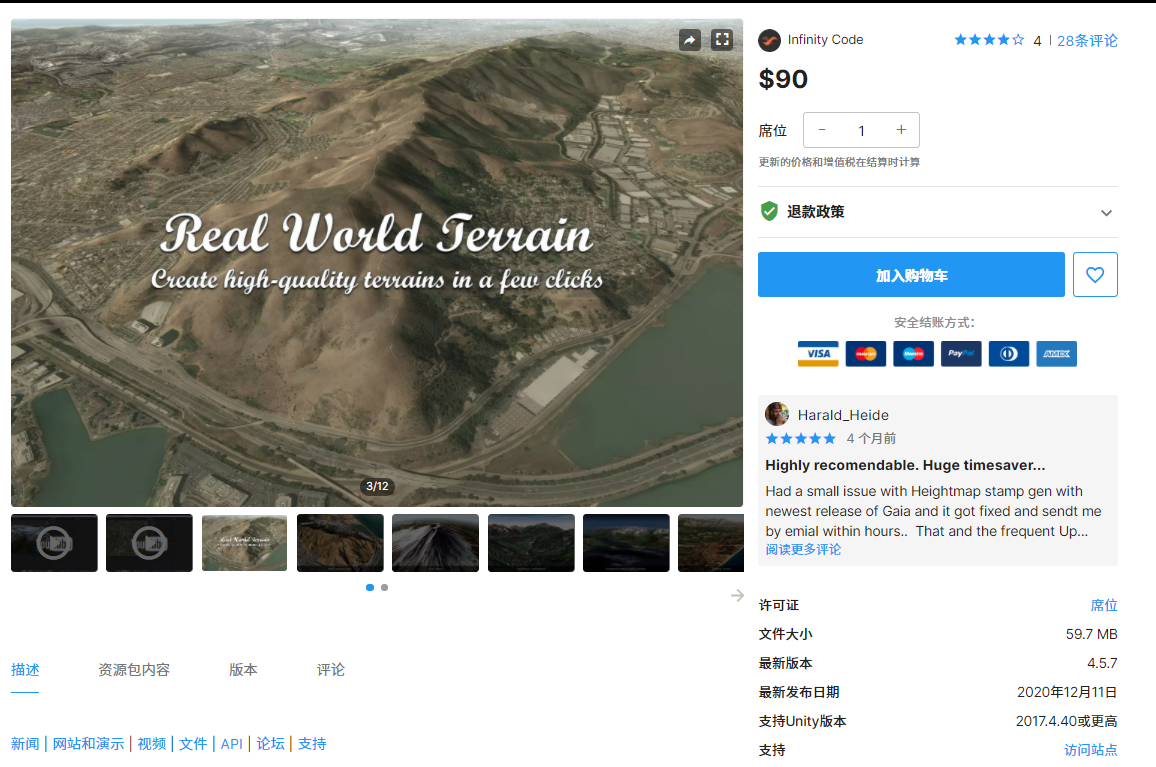The image size is (1156, 767).
Task: Decrease seat count with minus button
Action: pos(822,130)
